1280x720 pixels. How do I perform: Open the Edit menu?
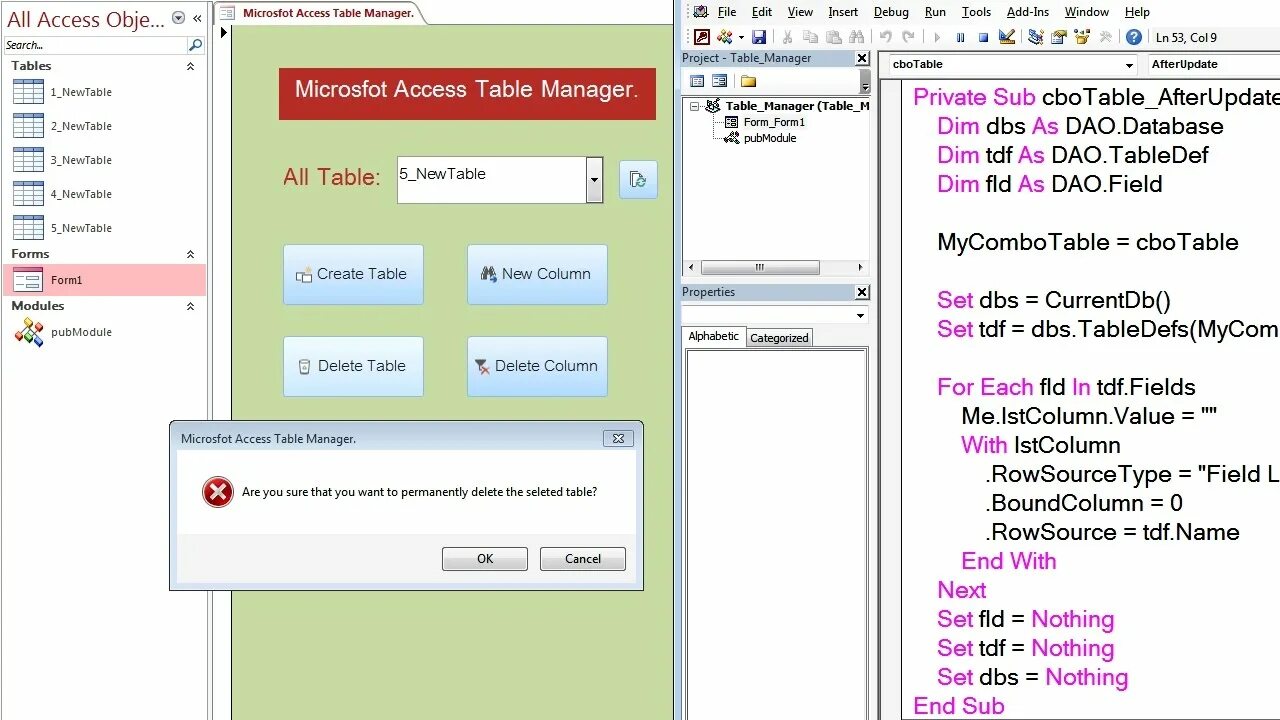coord(762,12)
